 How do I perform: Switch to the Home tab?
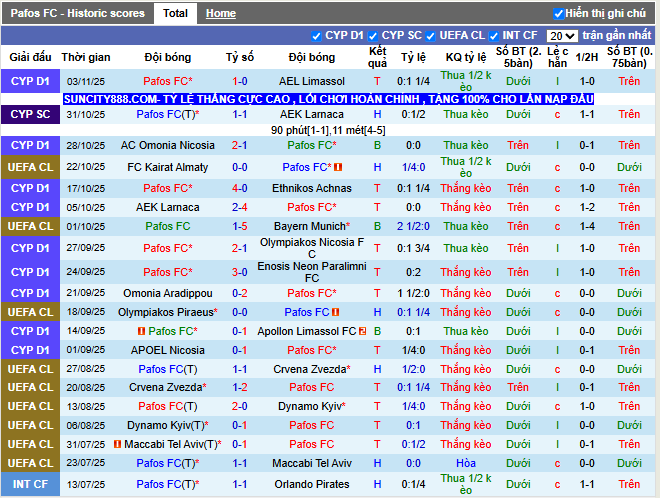tap(221, 13)
